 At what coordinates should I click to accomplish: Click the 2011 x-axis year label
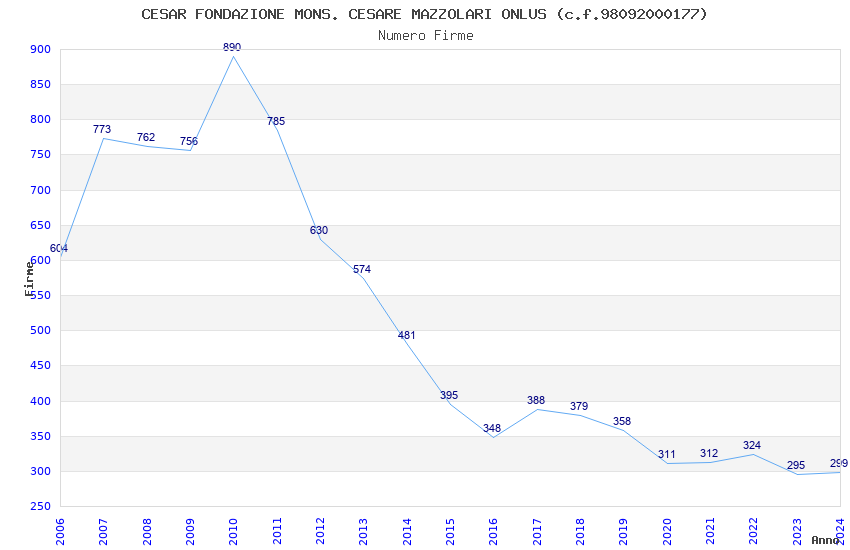pyautogui.click(x=277, y=532)
